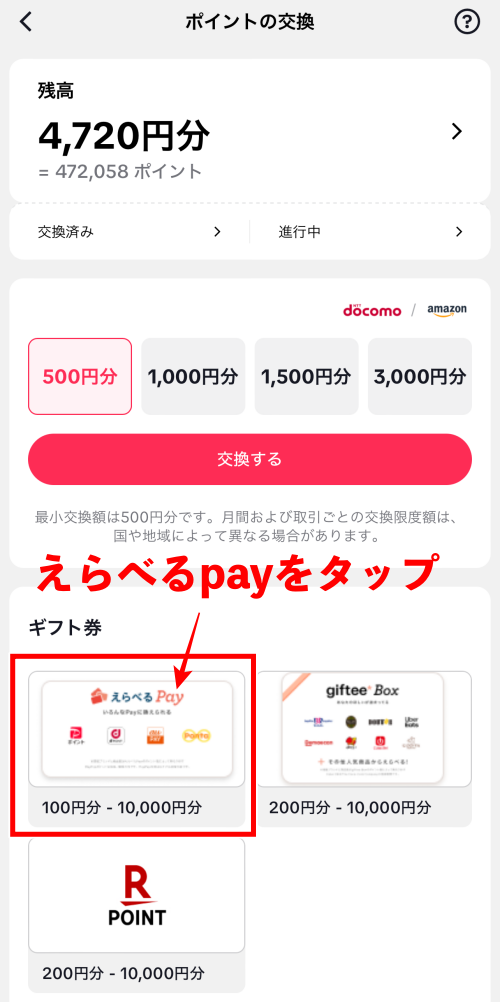500x1002 pixels.
Task: Expand the 進行中 section chevron
Action: point(458,232)
